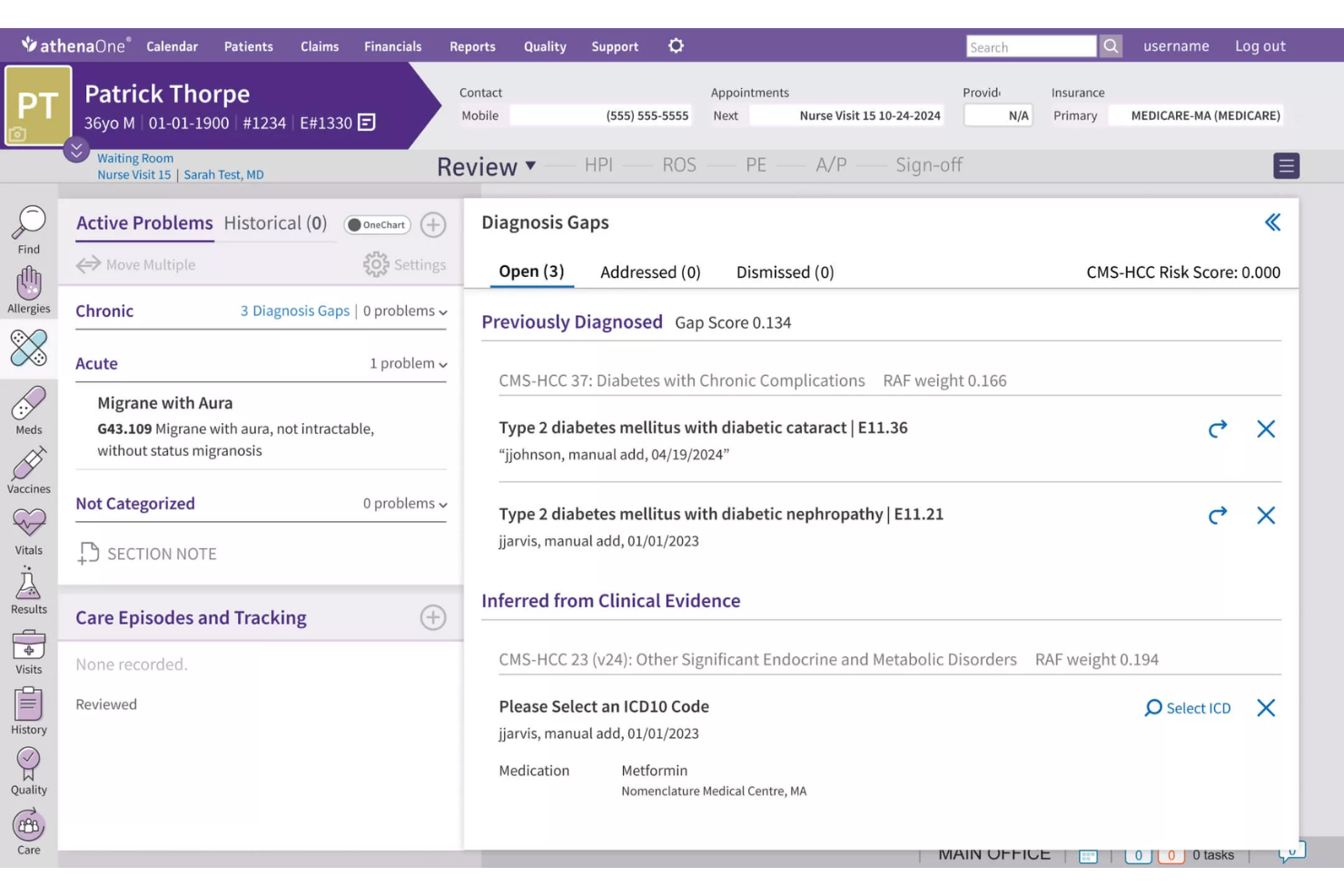
Task: Refresh the diabetic cataract E11.36 gap entry
Action: click(1218, 428)
